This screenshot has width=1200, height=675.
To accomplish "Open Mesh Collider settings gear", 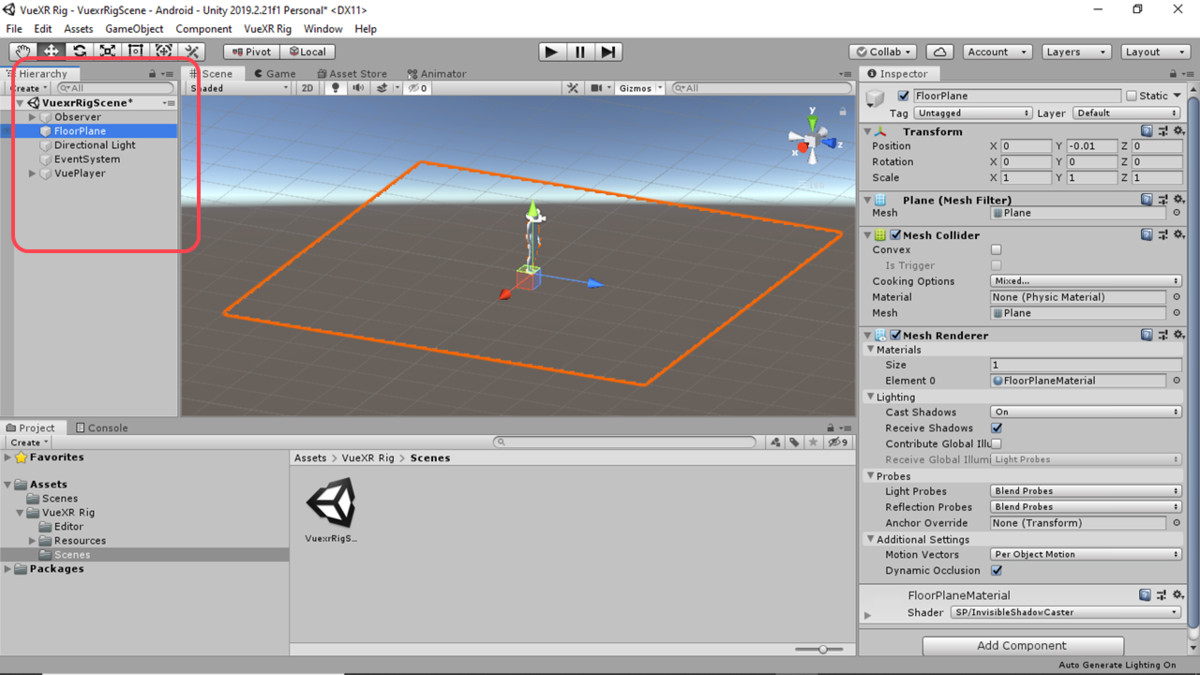I will point(1177,235).
